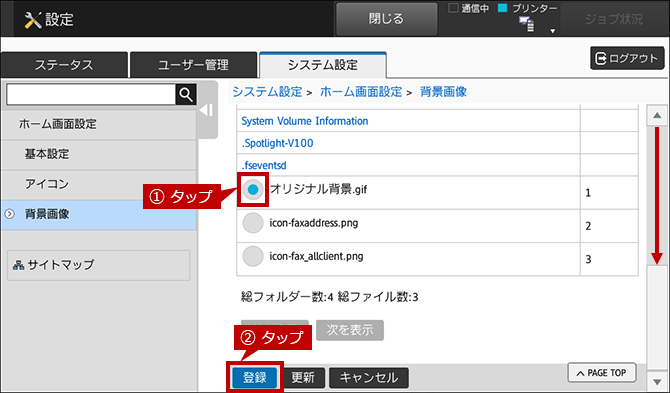Click the 更新 button
670x393 pixels.
point(303,378)
